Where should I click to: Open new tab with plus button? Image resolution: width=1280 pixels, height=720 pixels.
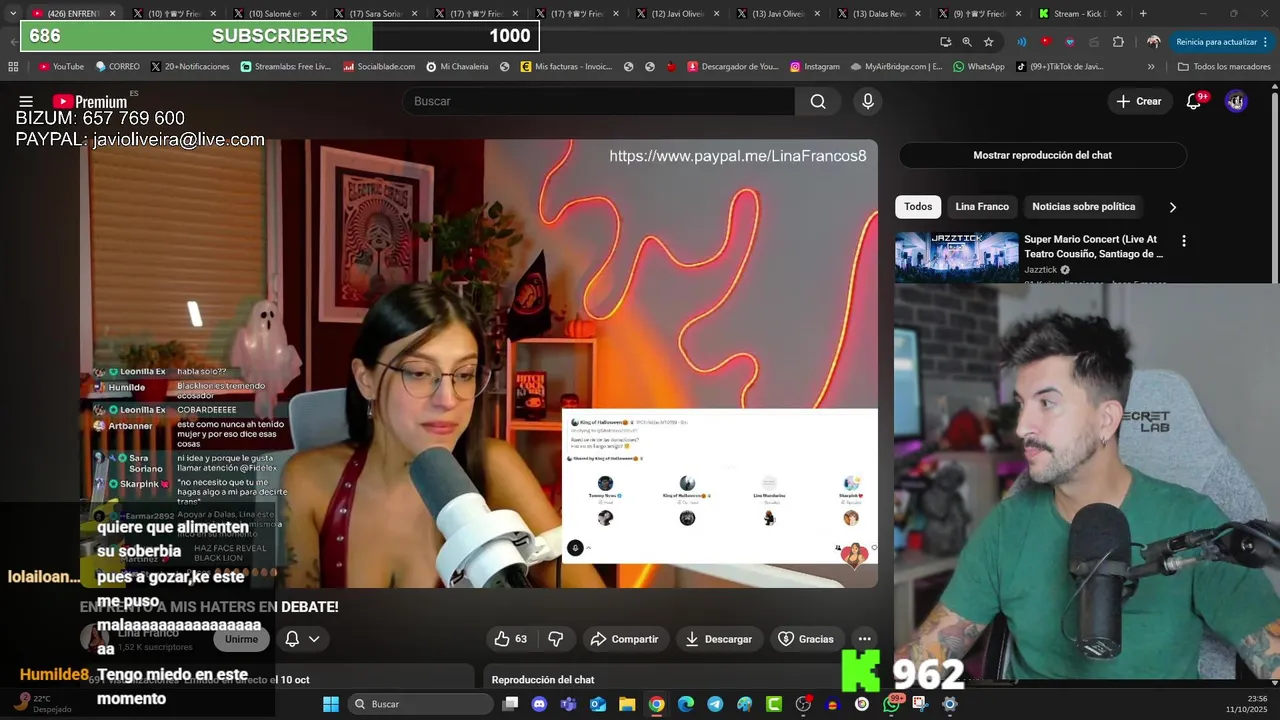pos(1143,13)
